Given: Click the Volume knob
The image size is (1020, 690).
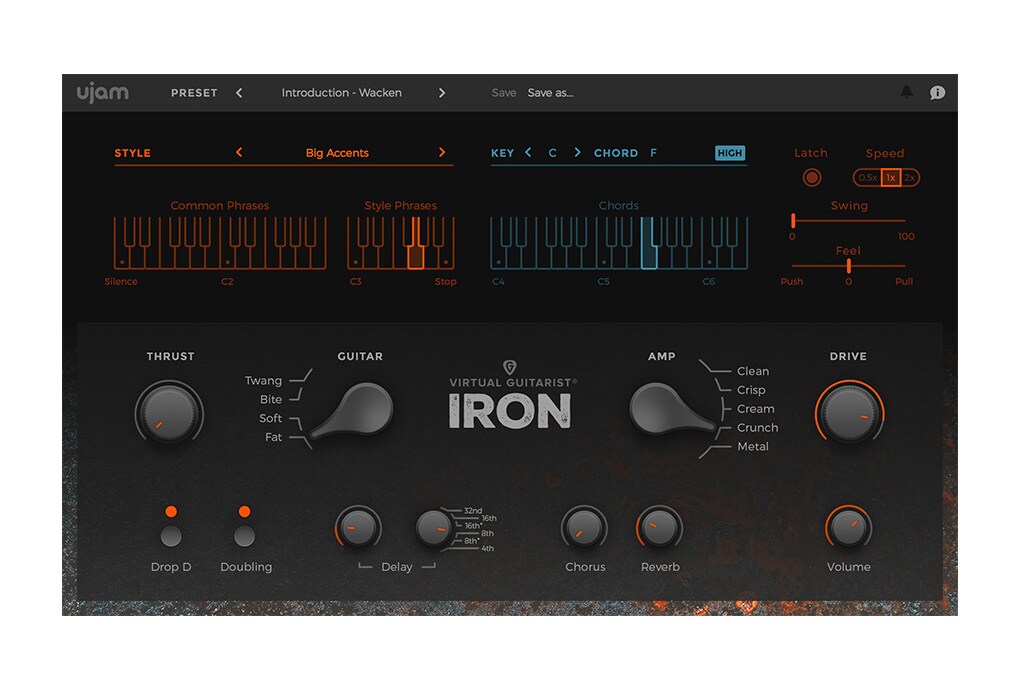Looking at the screenshot, I should [848, 527].
